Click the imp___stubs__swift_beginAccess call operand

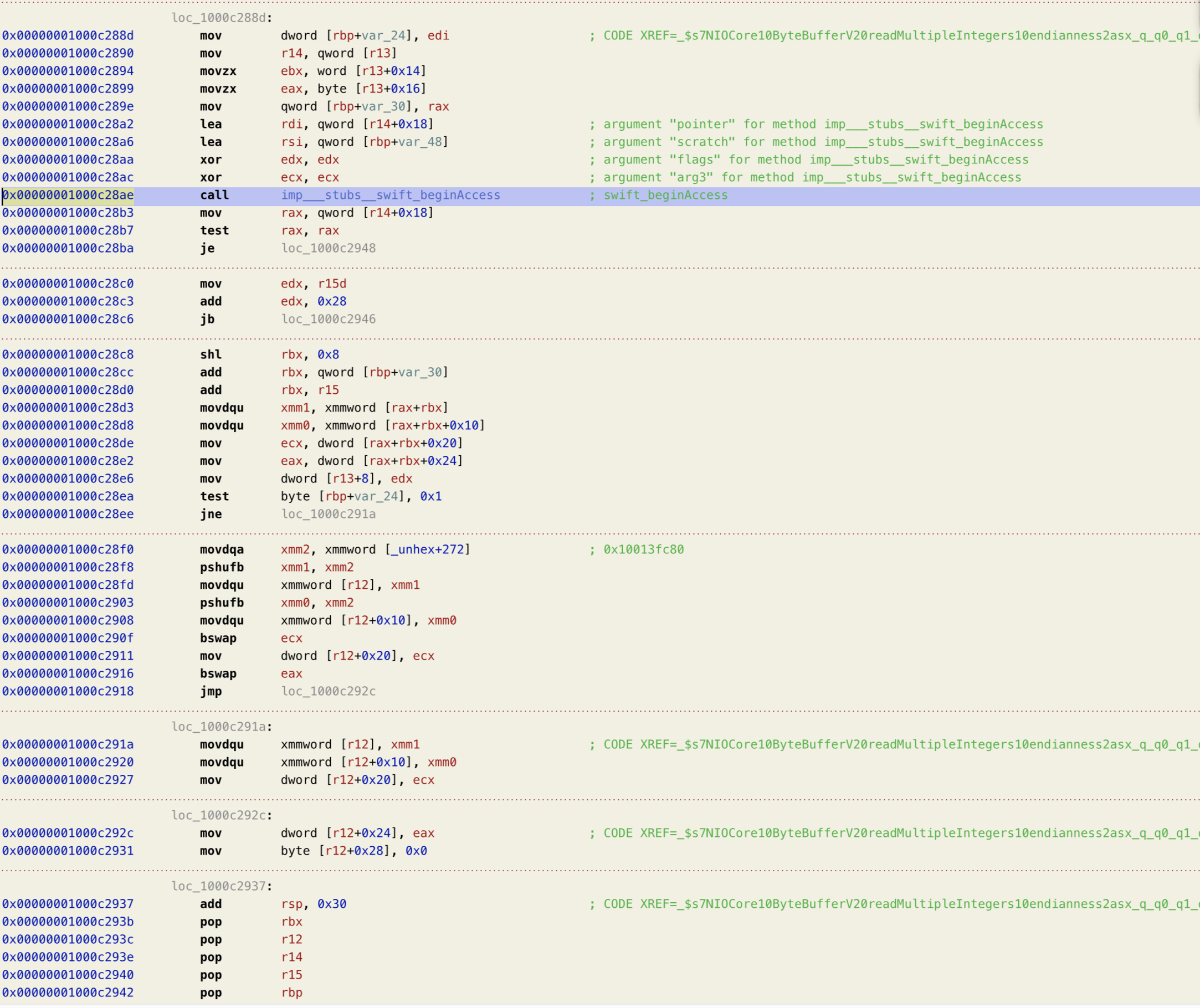coord(390,195)
